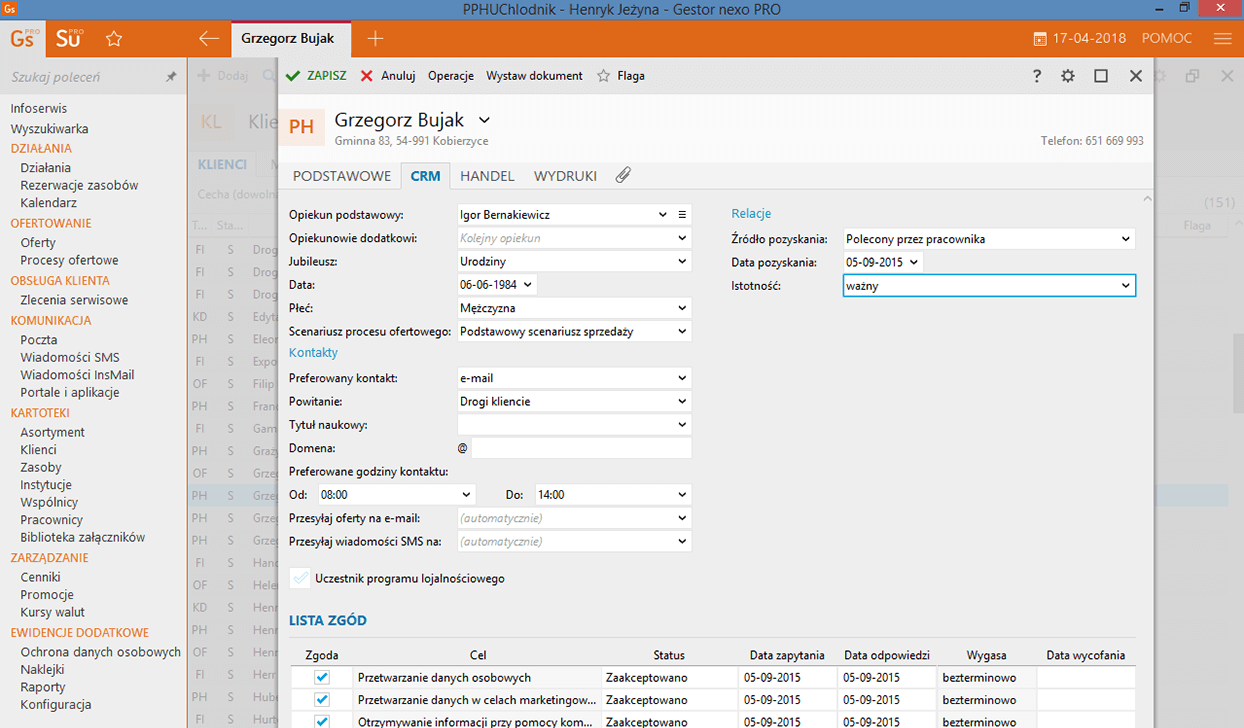This screenshot has width=1244, height=728.
Task: Open the Do 14:00 time dropdown
Action: (682, 494)
